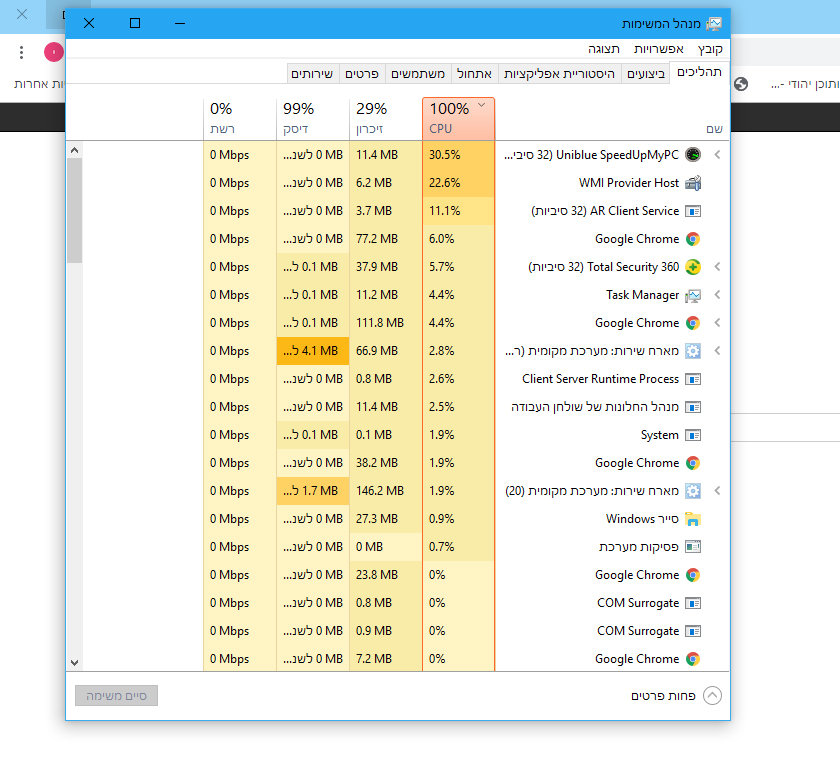Switch to the ביצועים tab
Image resolution: width=840 pixels, height=776 pixels.
click(646, 74)
